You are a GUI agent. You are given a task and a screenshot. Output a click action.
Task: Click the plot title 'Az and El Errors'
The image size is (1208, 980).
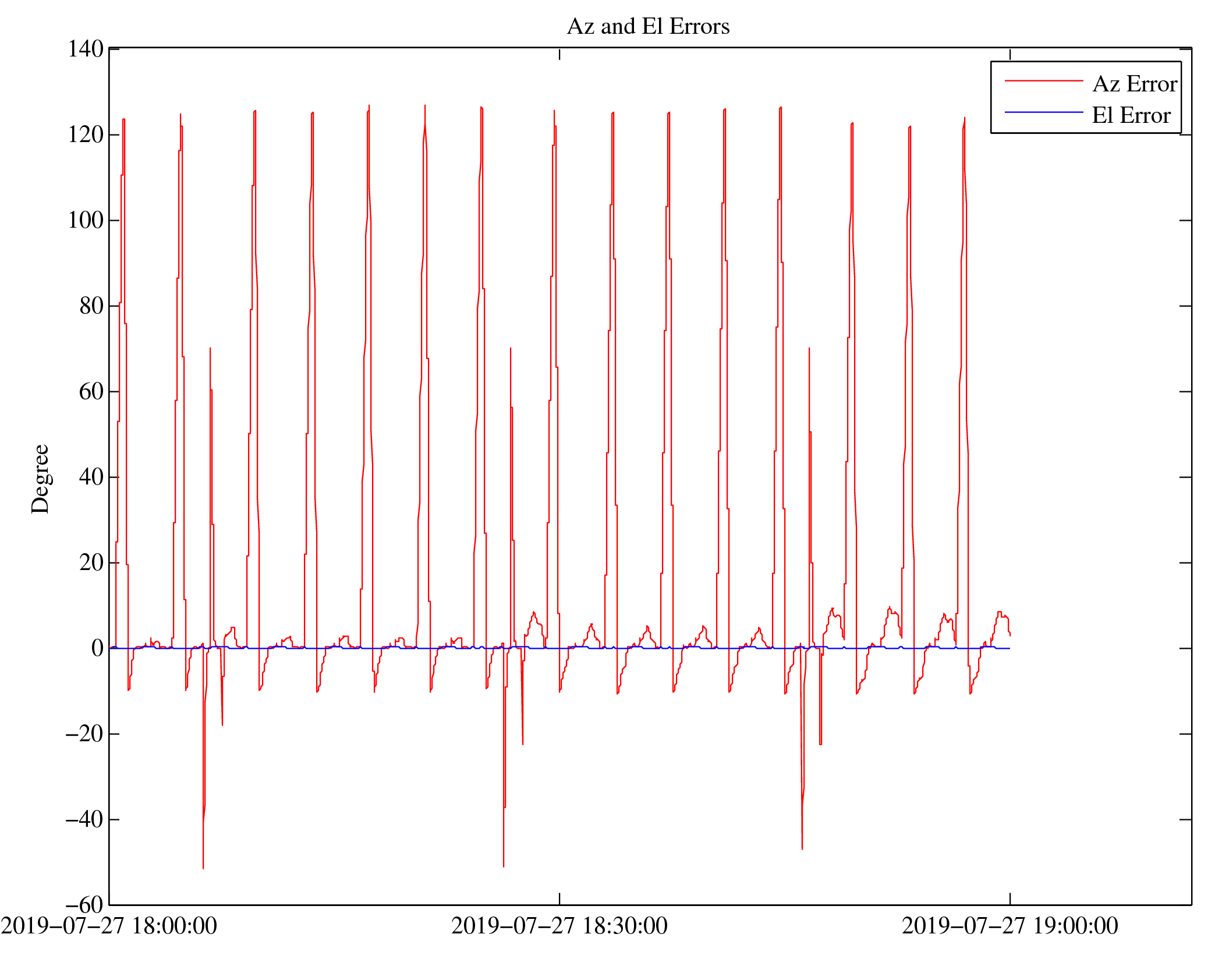pyautogui.click(x=648, y=27)
